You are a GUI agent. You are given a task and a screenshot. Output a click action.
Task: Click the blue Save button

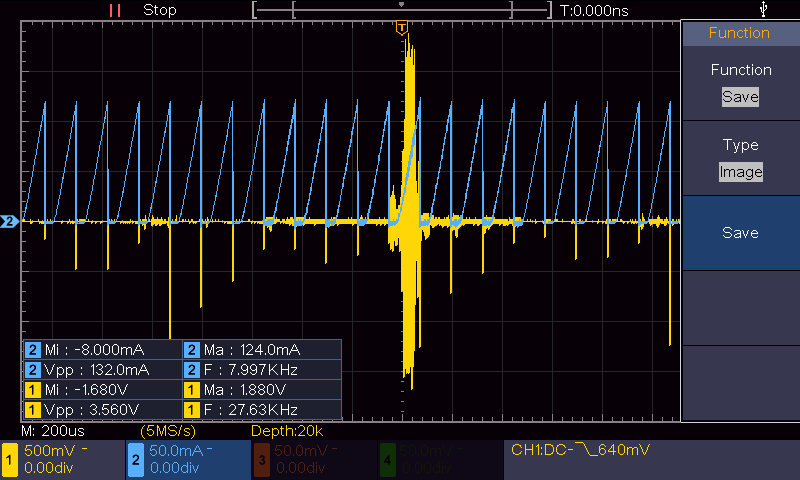click(x=740, y=233)
